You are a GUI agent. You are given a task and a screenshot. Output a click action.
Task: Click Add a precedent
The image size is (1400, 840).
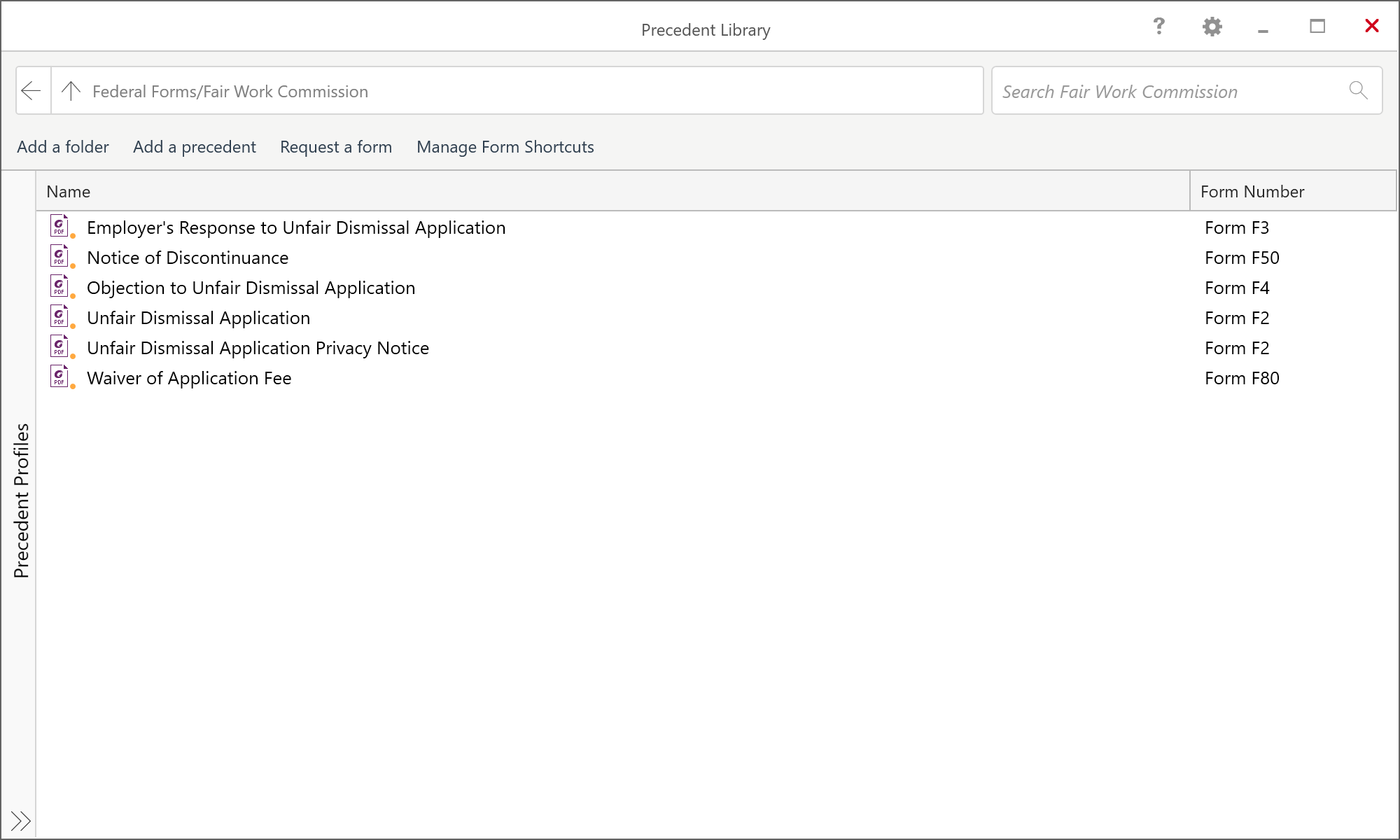195,147
